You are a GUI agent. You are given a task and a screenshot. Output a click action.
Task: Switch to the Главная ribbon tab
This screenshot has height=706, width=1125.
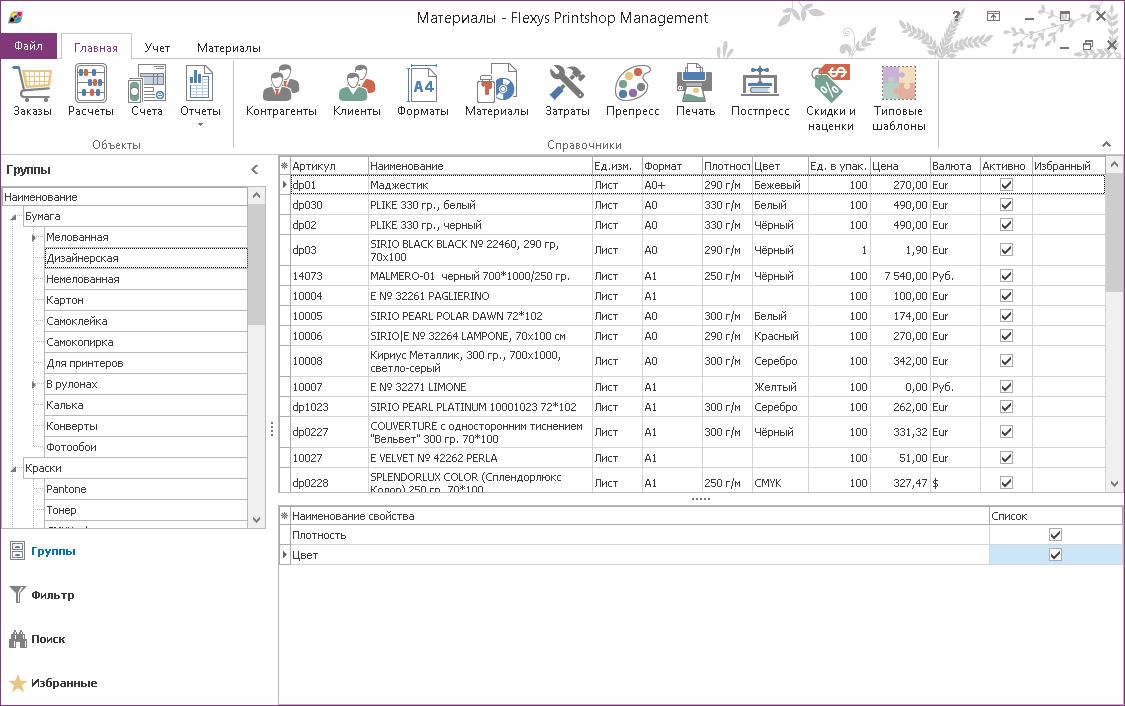(x=95, y=47)
